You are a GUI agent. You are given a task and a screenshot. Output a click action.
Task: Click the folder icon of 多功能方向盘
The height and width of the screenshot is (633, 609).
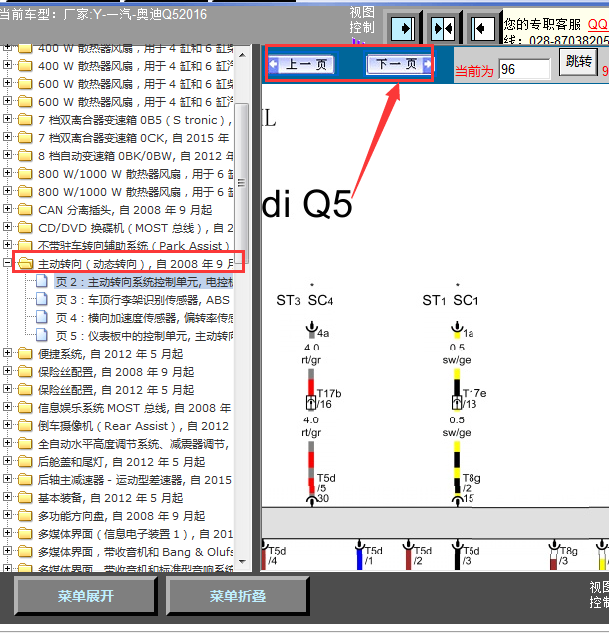point(25,515)
